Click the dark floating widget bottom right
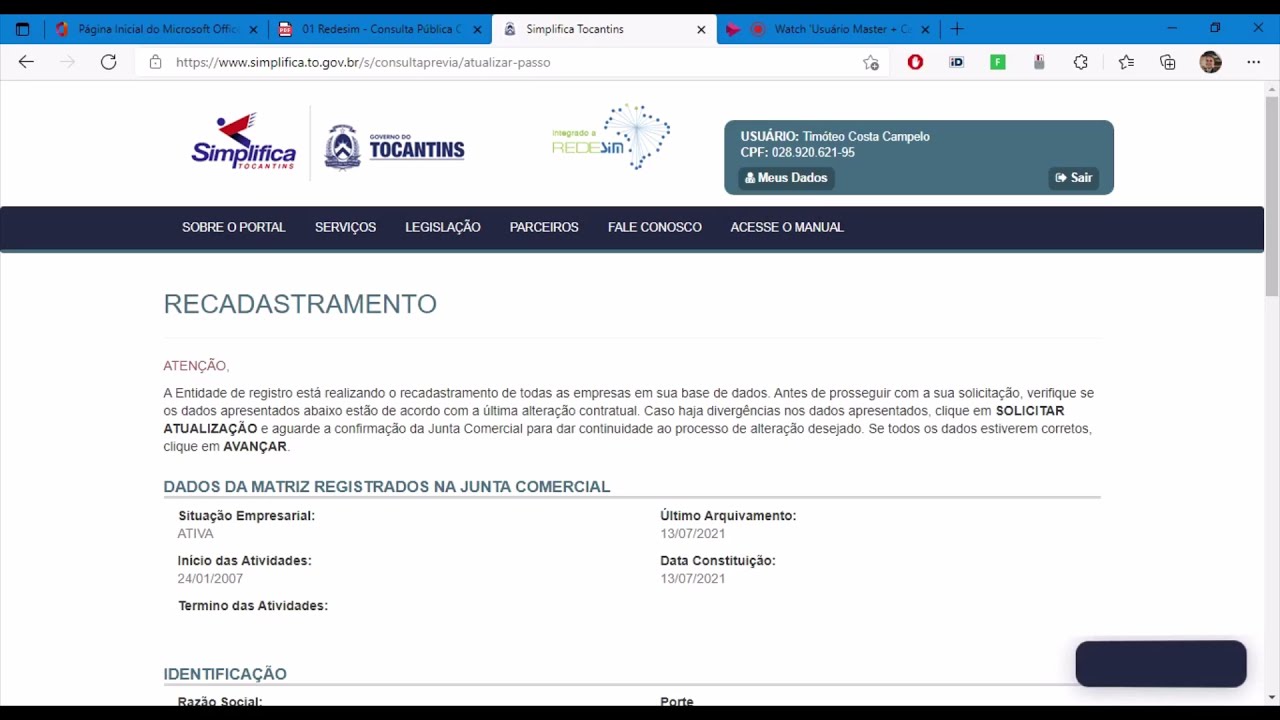The height and width of the screenshot is (720, 1280). click(1161, 664)
